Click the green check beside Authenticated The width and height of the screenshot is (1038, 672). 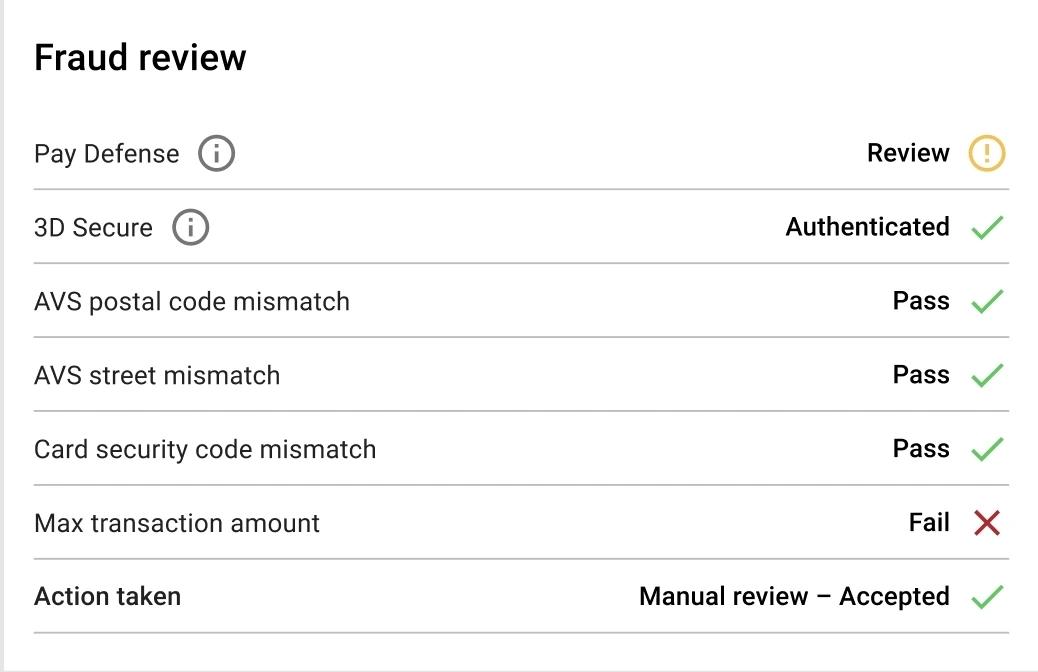pos(987,228)
